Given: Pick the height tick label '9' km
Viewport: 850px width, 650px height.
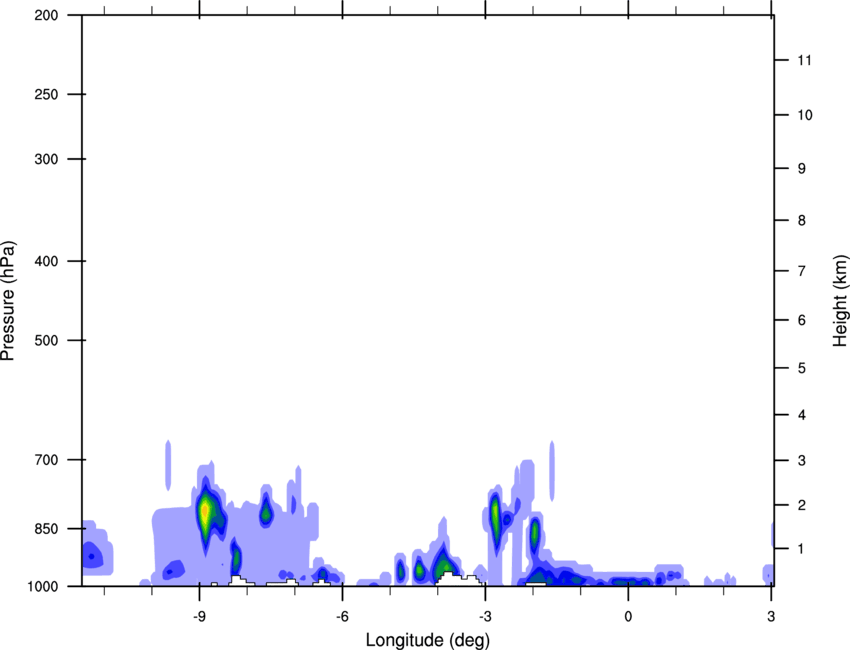Looking at the screenshot, I should tap(801, 169).
